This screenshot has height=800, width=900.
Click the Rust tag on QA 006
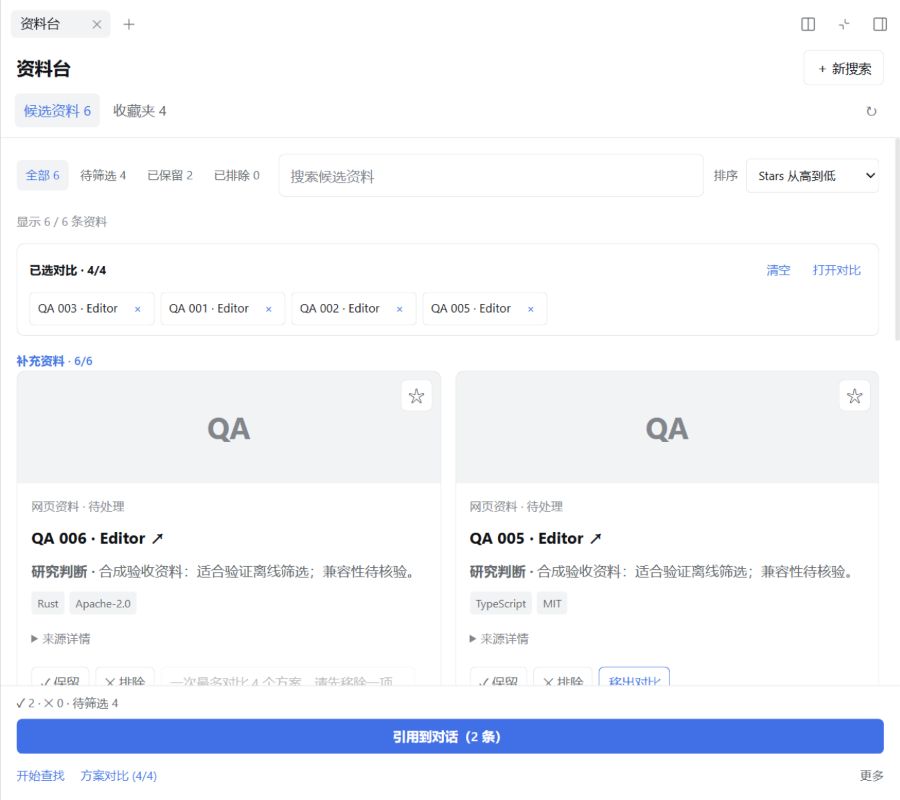[x=48, y=604]
